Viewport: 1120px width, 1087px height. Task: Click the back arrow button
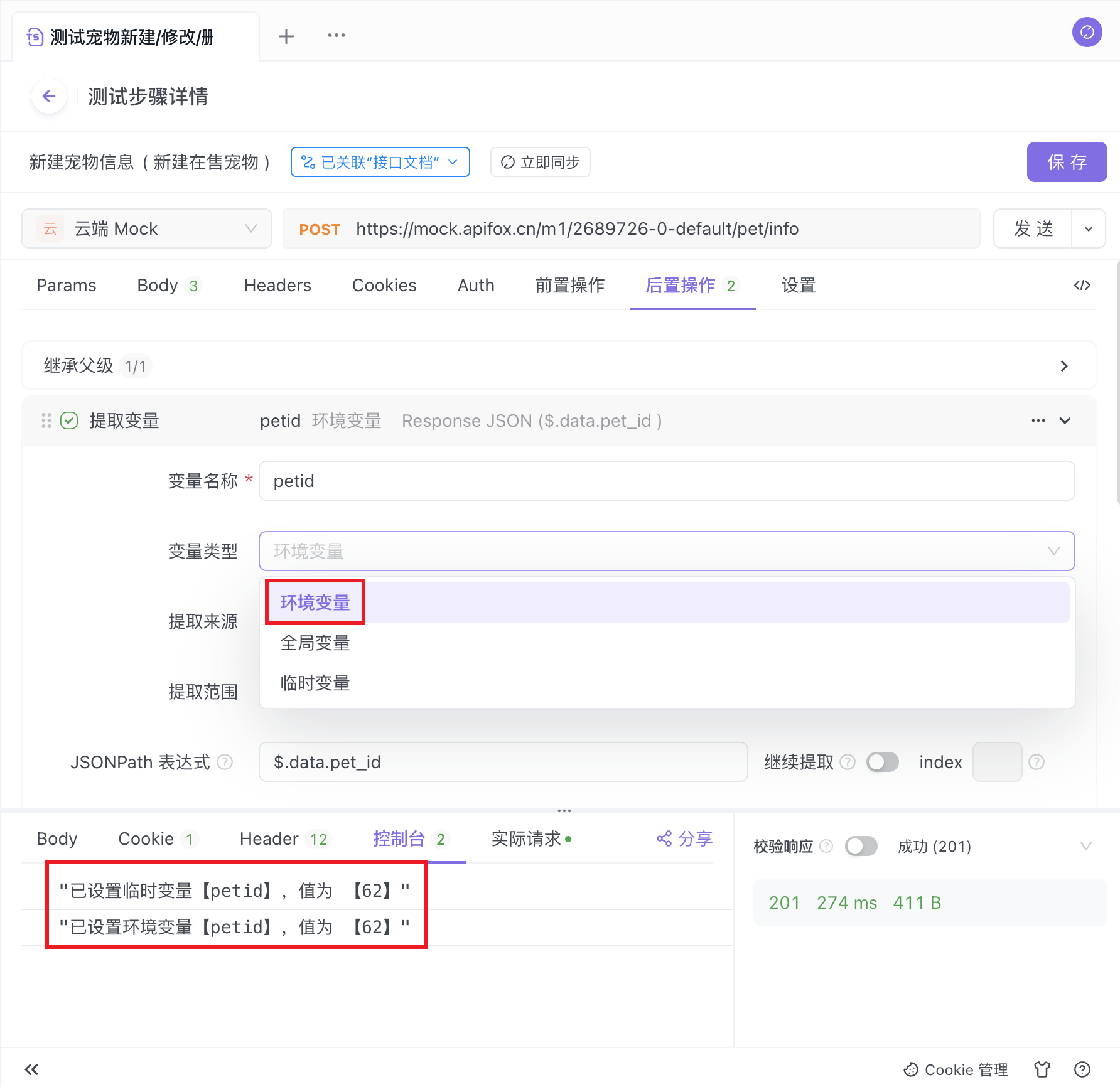(49, 96)
